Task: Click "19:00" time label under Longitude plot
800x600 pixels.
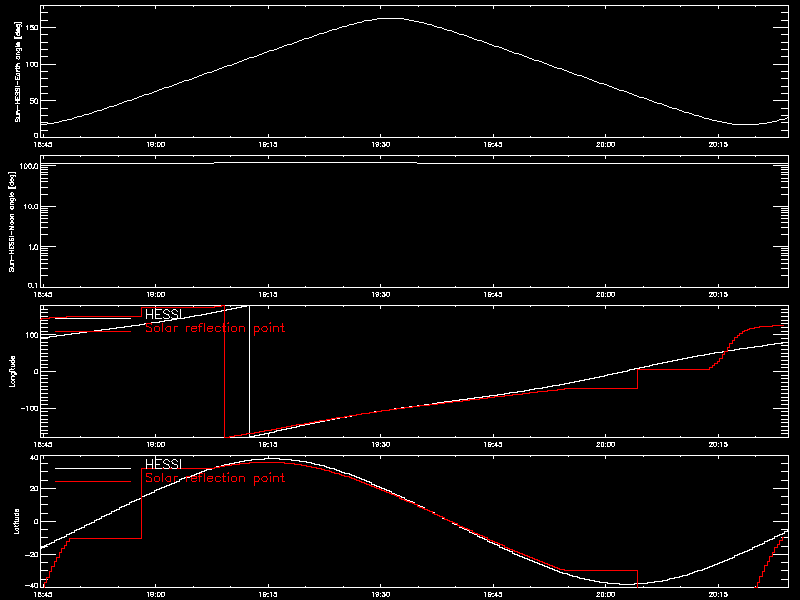Action: (156, 444)
